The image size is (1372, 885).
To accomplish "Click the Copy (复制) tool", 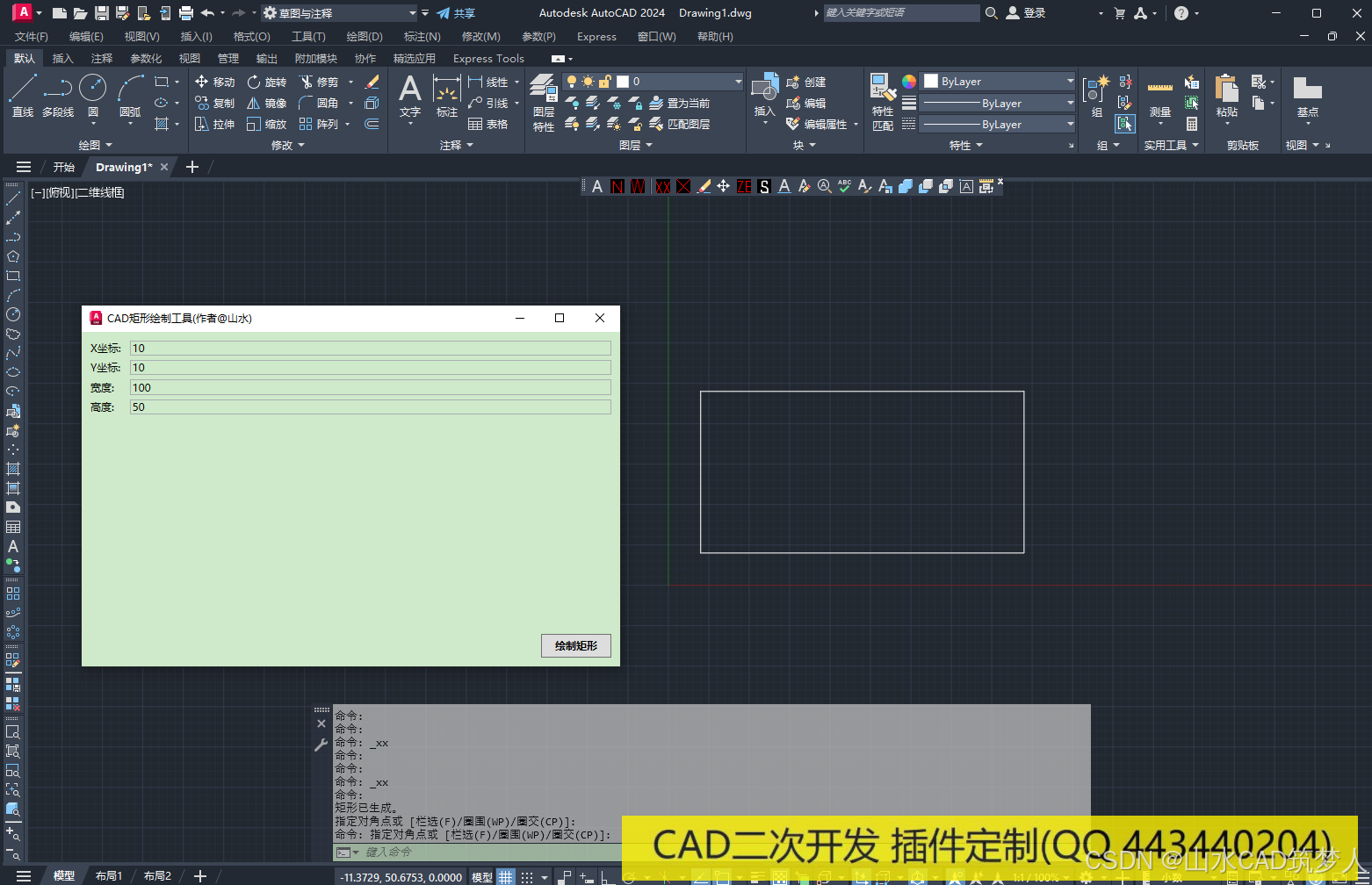I will point(214,103).
